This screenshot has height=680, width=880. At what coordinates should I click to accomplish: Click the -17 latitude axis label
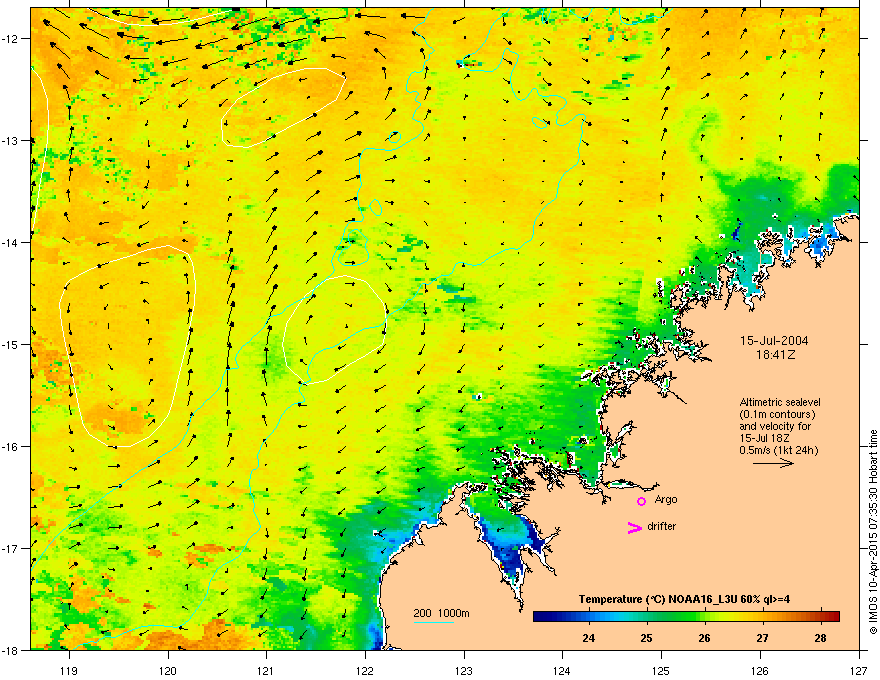click(12, 548)
